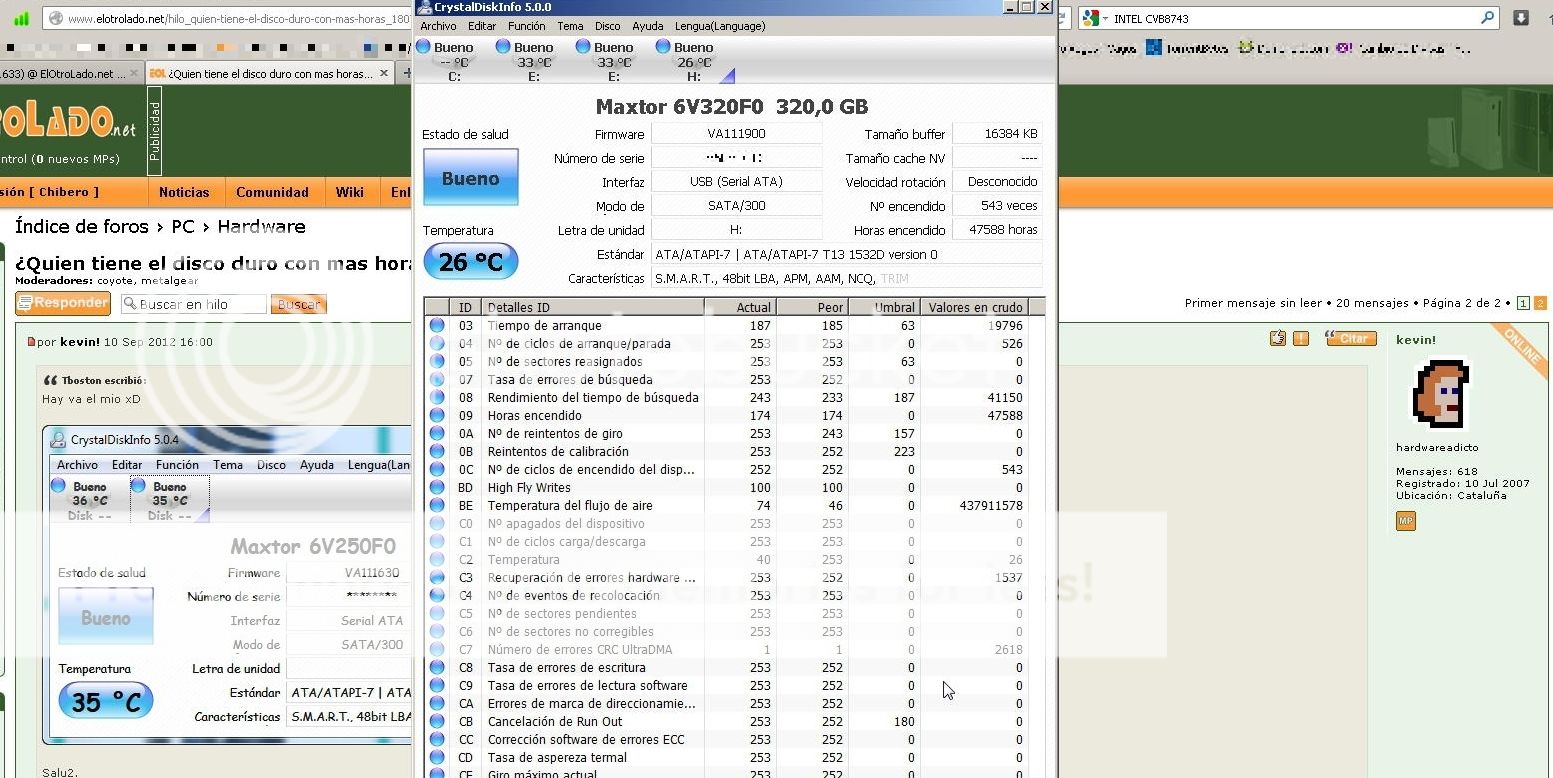The image size is (1553, 778).
Task: Click the Buscar en hilo search field
Action: (195, 304)
